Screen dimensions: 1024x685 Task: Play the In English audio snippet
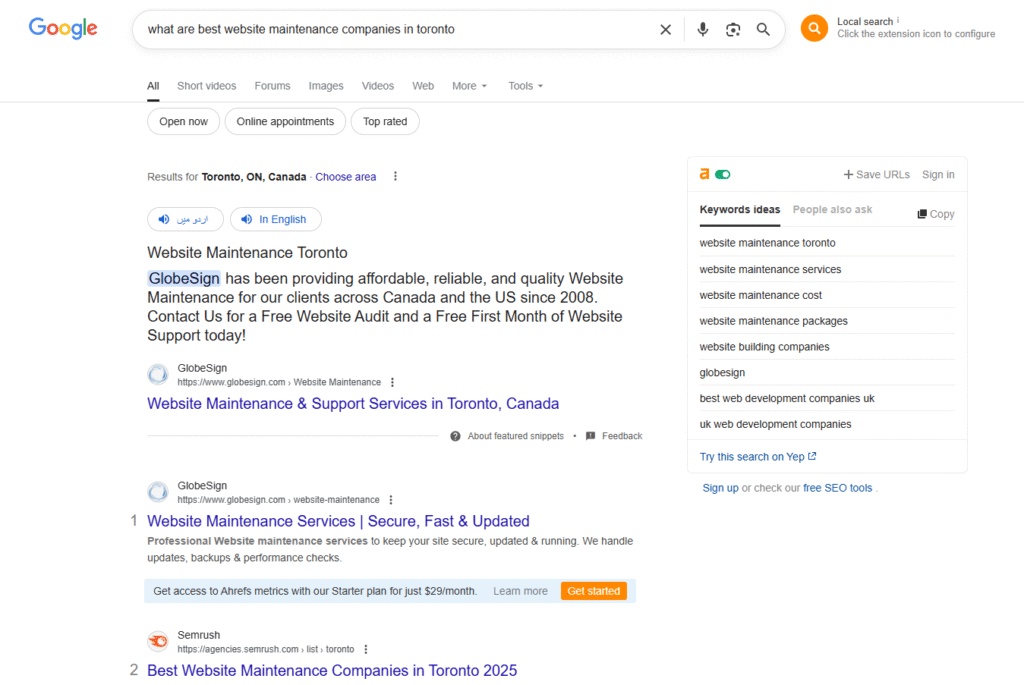(x=275, y=219)
